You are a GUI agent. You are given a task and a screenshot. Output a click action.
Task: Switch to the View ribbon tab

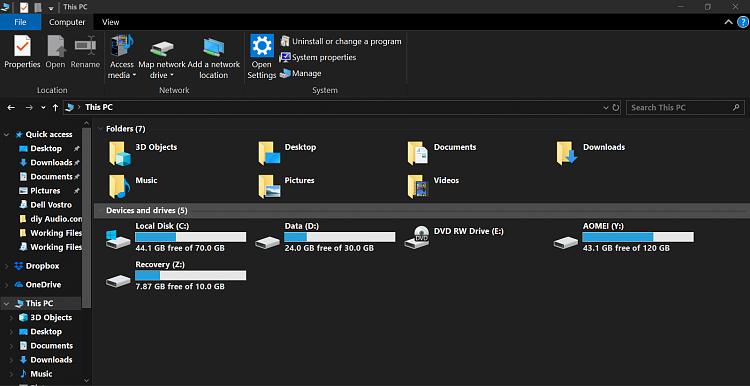pyautogui.click(x=110, y=22)
